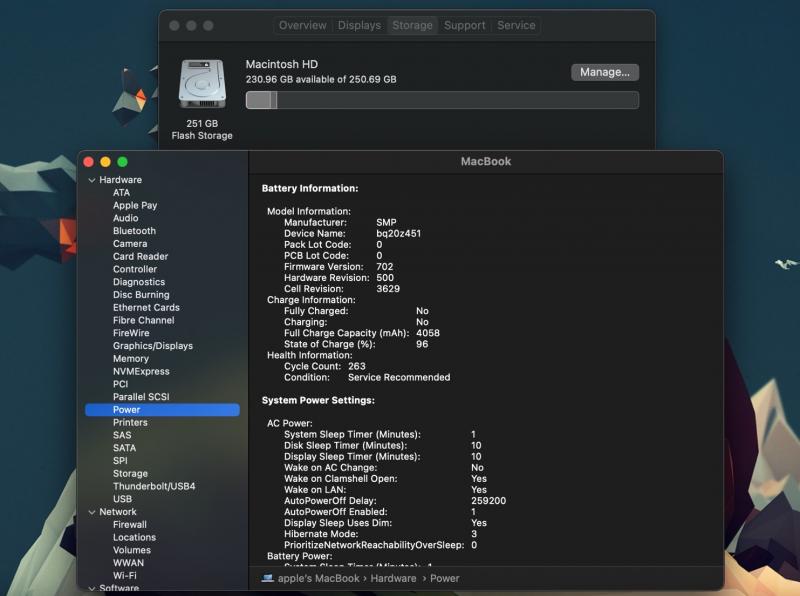Select Locations under Network
The image size is (800, 596).
click(134, 537)
